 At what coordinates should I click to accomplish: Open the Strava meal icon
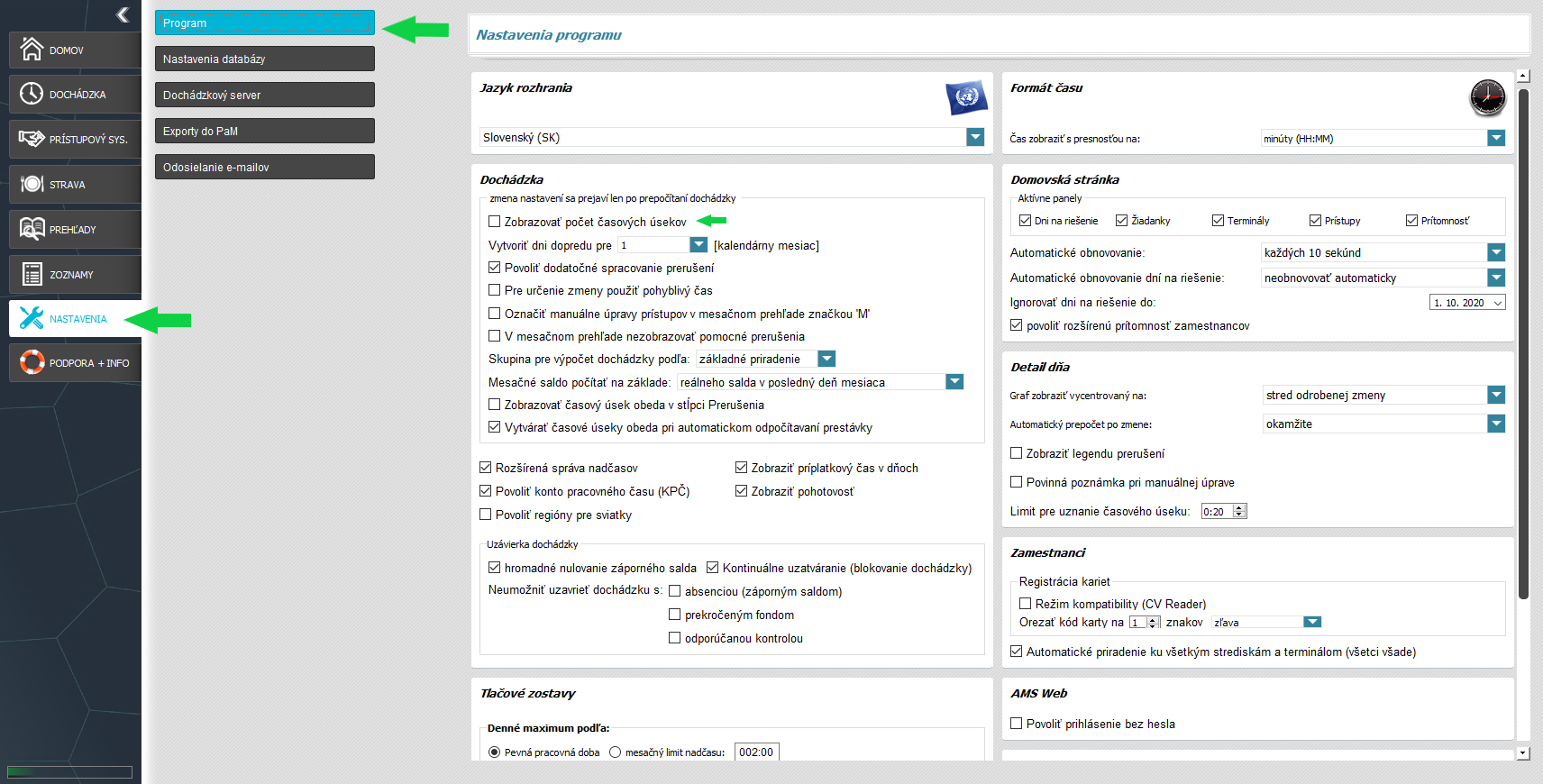32,184
